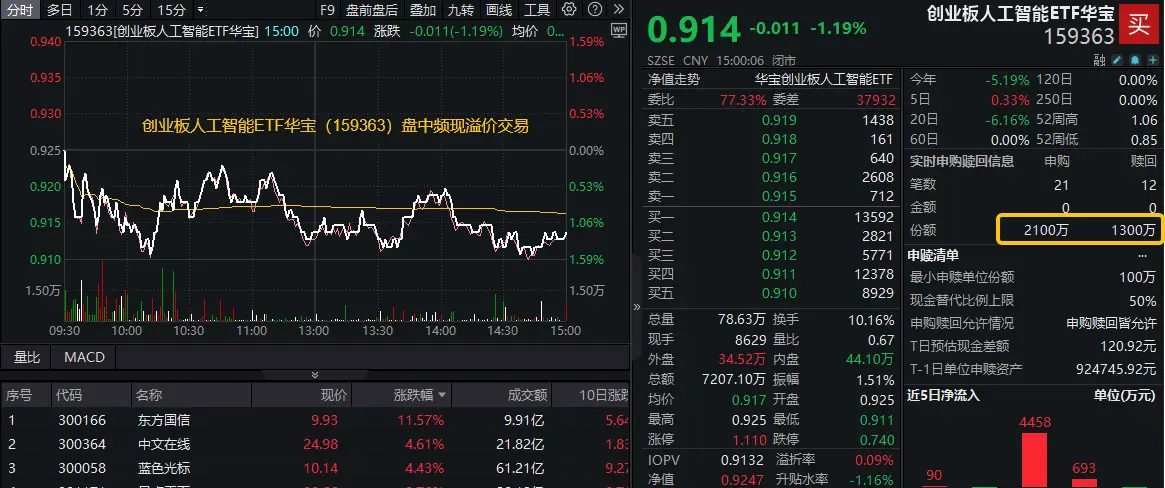
Task: Click the ETF name heading 创业板人工智能ETF华宝
Action: [1021, 13]
